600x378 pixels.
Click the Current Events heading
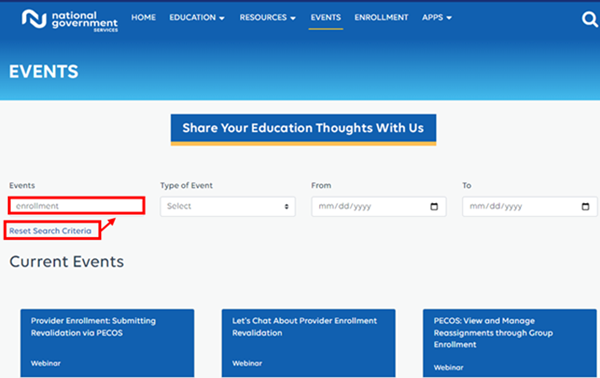click(67, 262)
